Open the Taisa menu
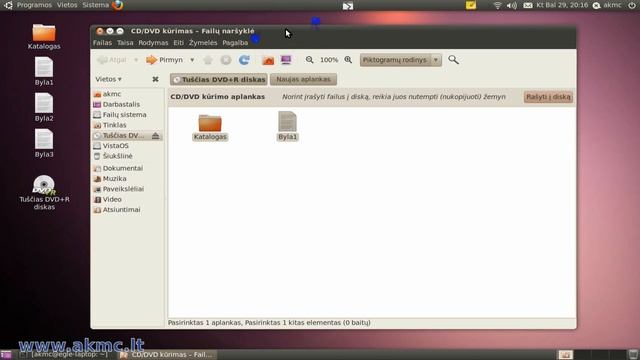640x360 pixels. (125, 42)
